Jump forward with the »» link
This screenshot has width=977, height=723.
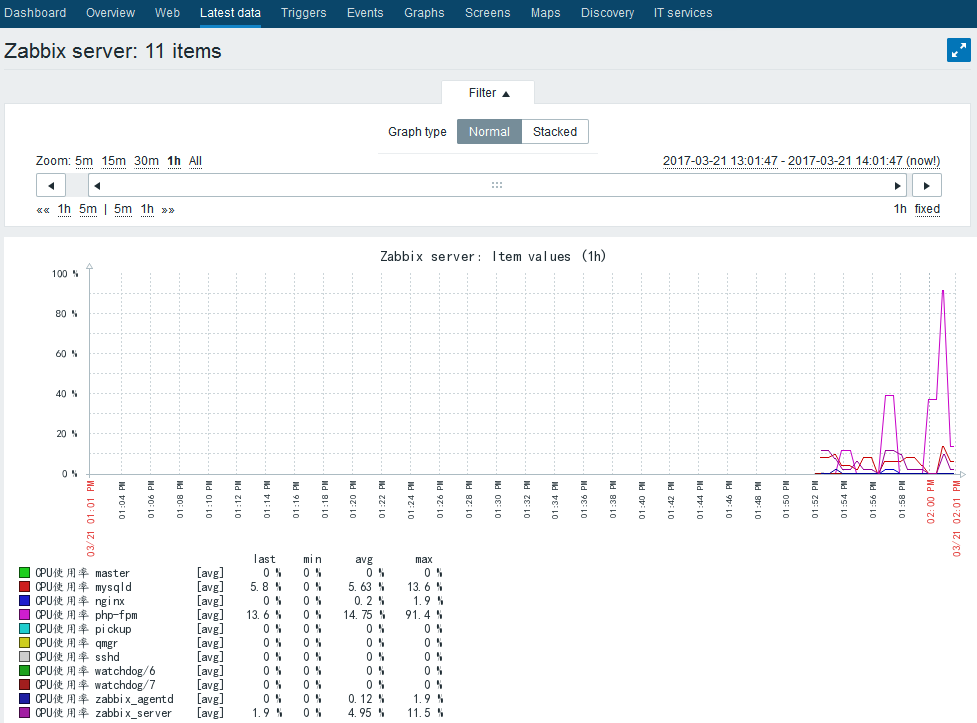[168, 209]
